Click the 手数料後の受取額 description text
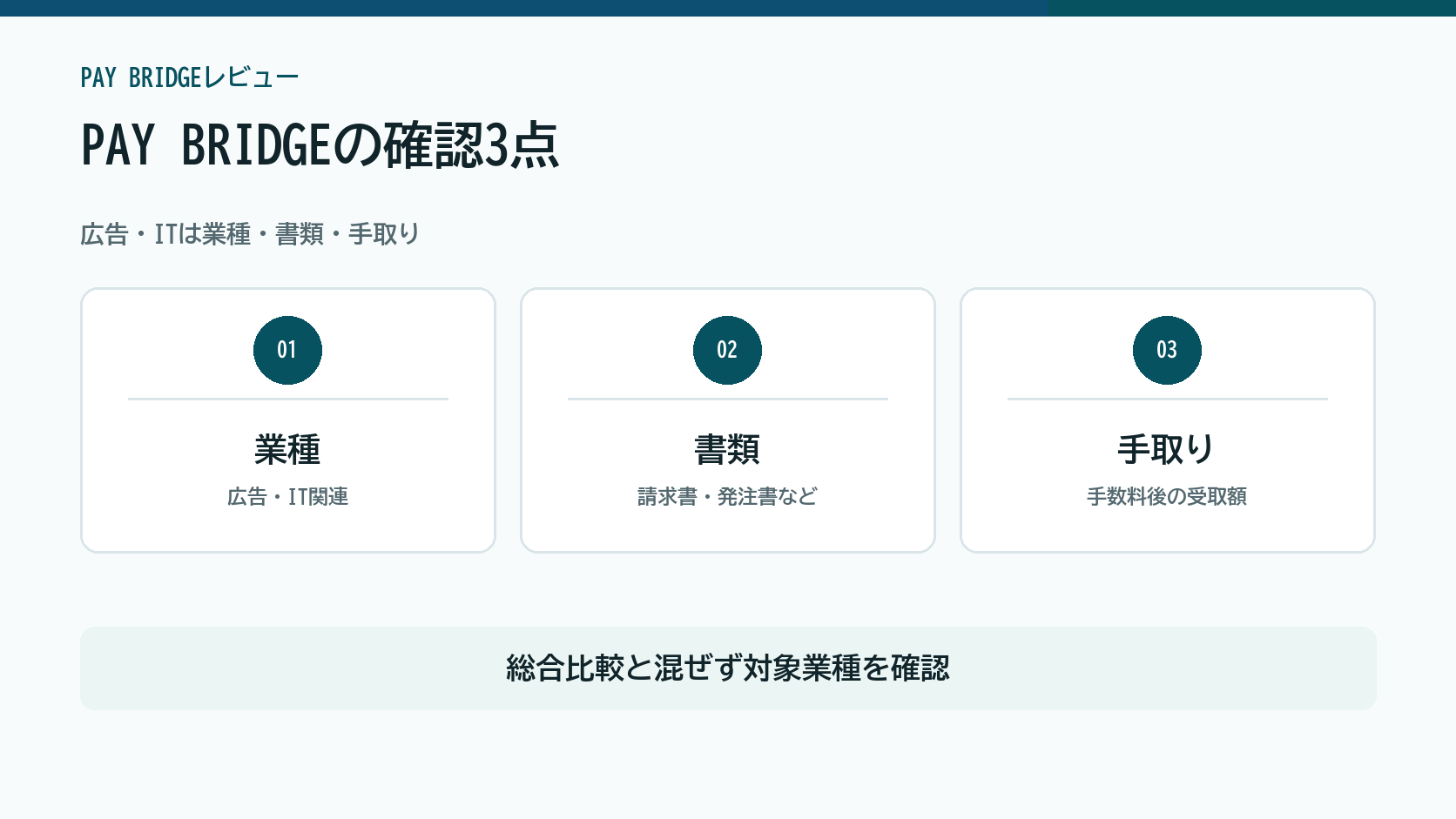 1167,496
